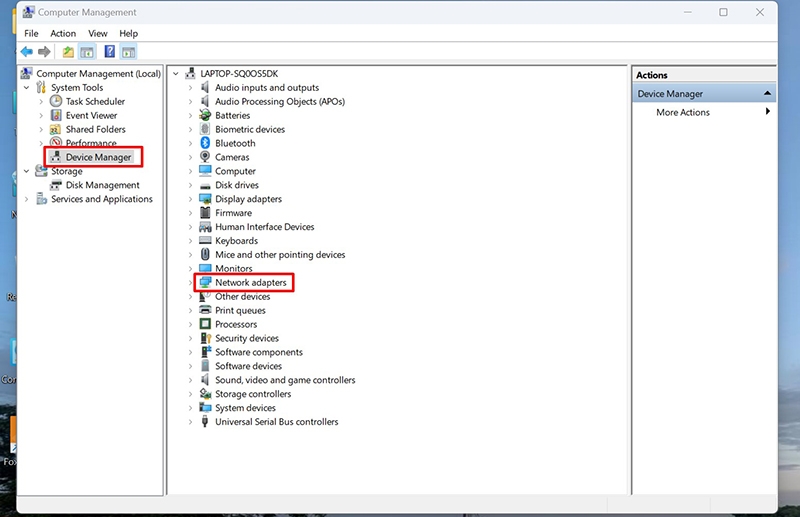Click More Actions in Actions pane
Viewport: 800px width, 517px height.
pos(683,112)
